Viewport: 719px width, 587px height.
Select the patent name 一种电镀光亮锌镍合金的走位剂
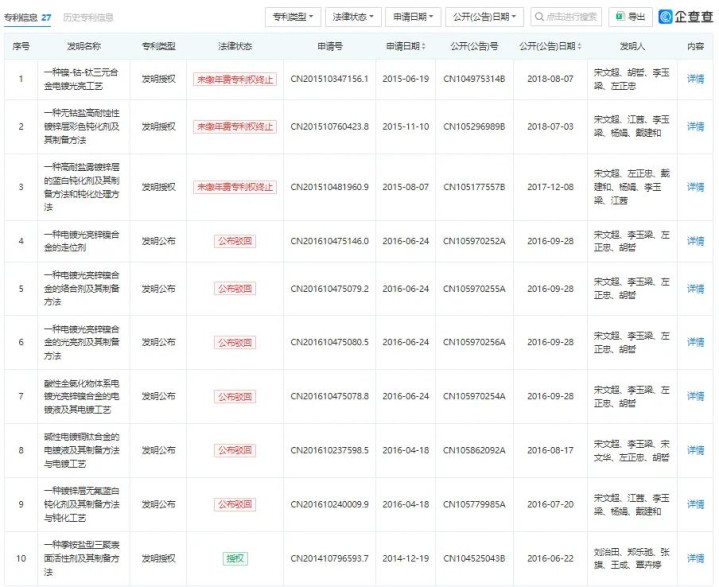(81, 241)
